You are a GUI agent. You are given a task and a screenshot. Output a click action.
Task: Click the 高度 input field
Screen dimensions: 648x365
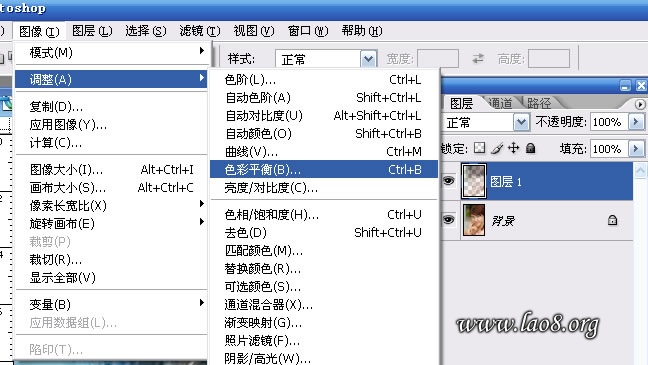pos(549,59)
